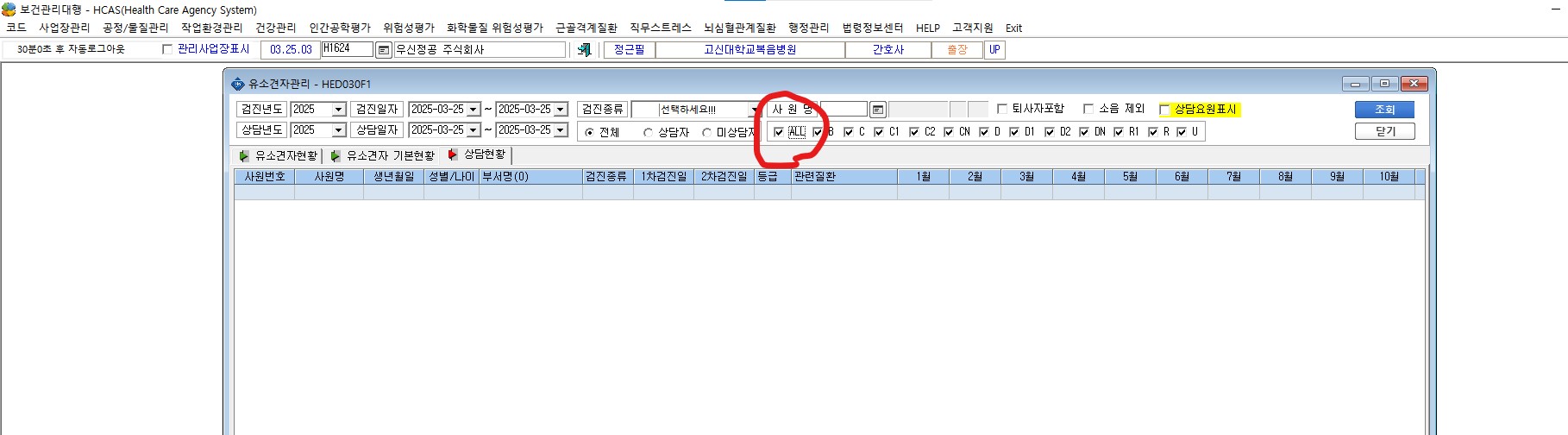Click the employee name lookup icon

click(x=877, y=110)
